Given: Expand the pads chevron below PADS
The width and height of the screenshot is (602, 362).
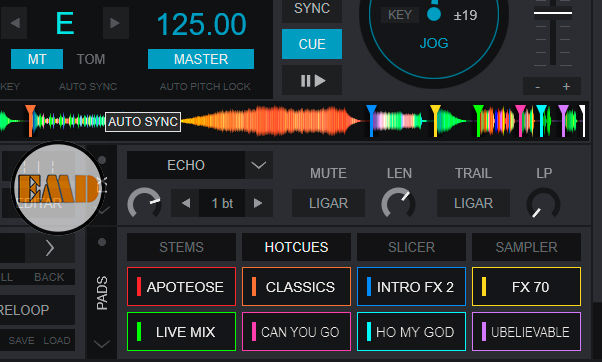Looking at the screenshot, I should [102, 343].
